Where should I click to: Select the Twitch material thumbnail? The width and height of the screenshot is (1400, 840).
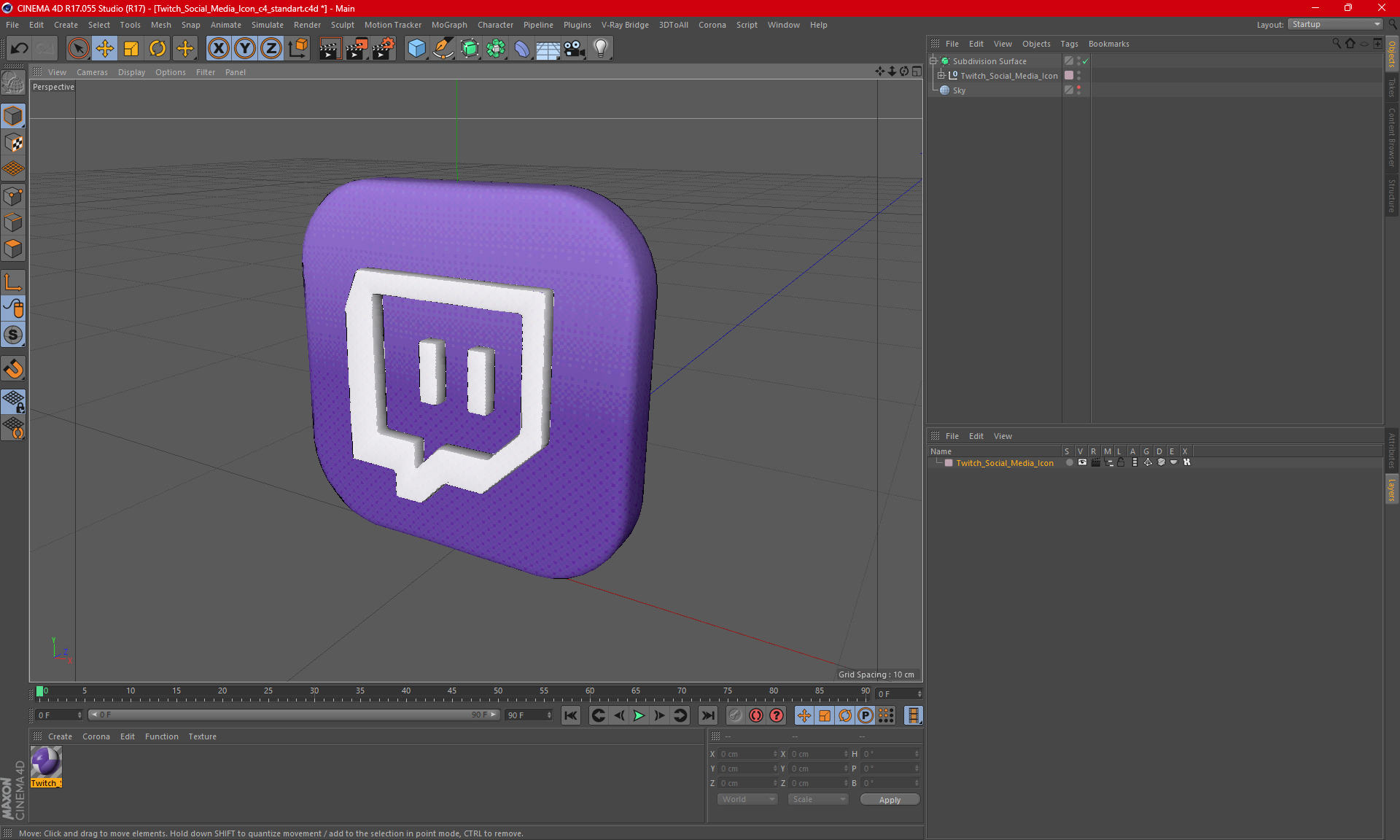(x=46, y=763)
